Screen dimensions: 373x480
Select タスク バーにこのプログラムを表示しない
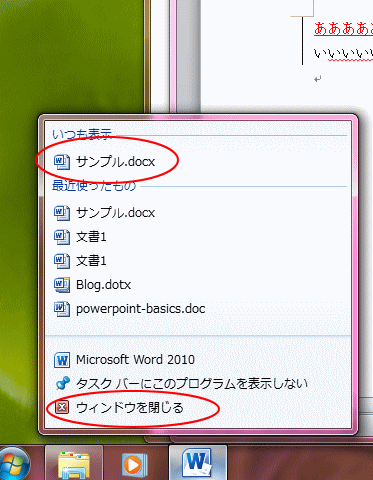(x=181, y=384)
